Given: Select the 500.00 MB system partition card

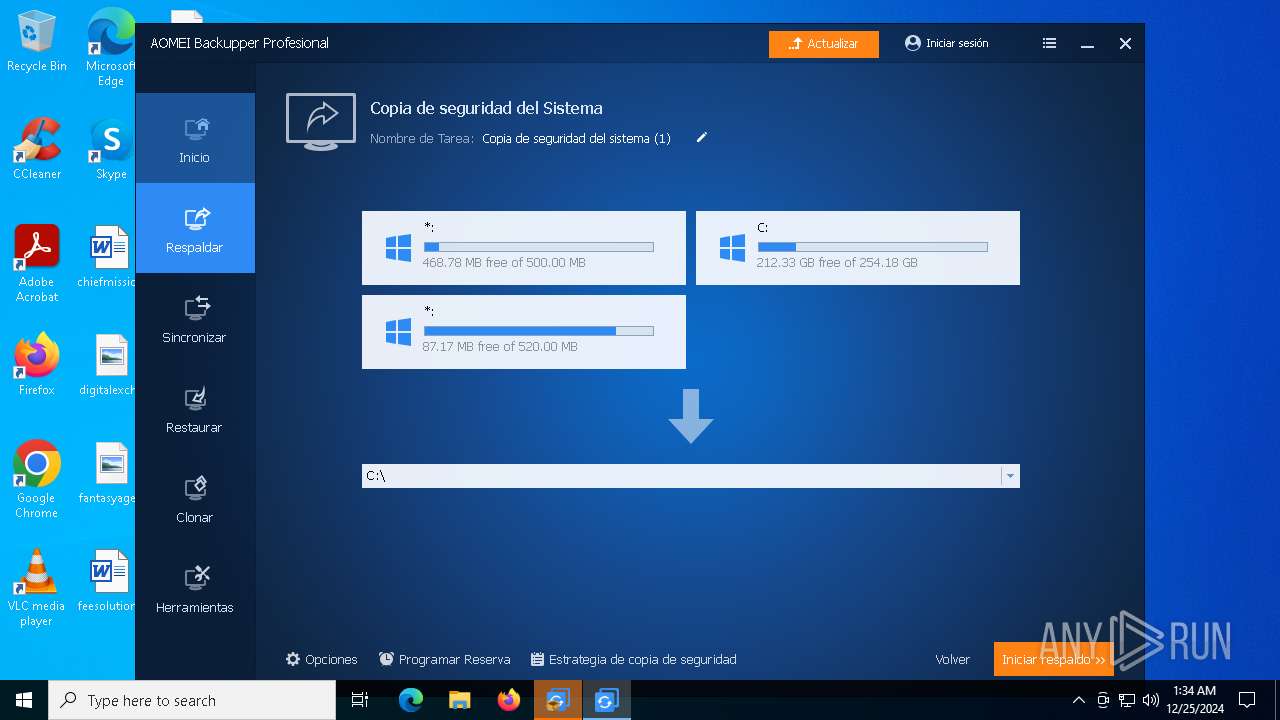Looking at the screenshot, I should pos(524,248).
